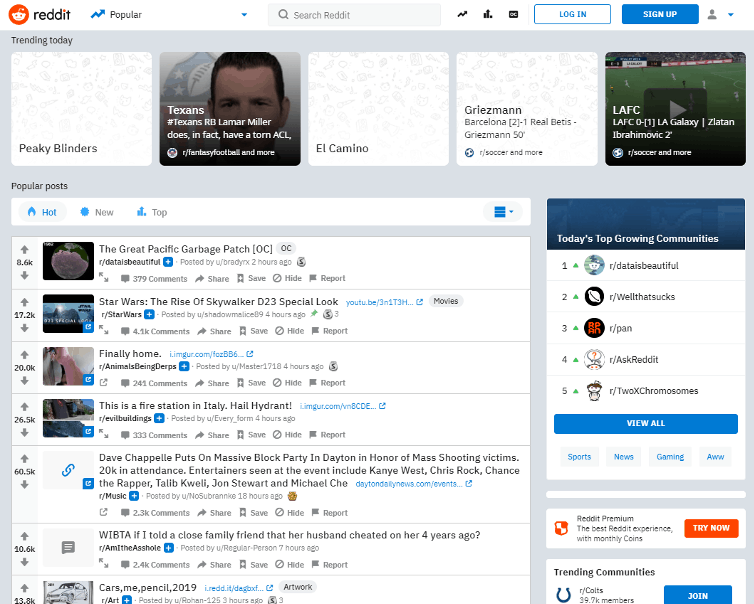Open the Popular trending arrow icon in header

[462, 14]
